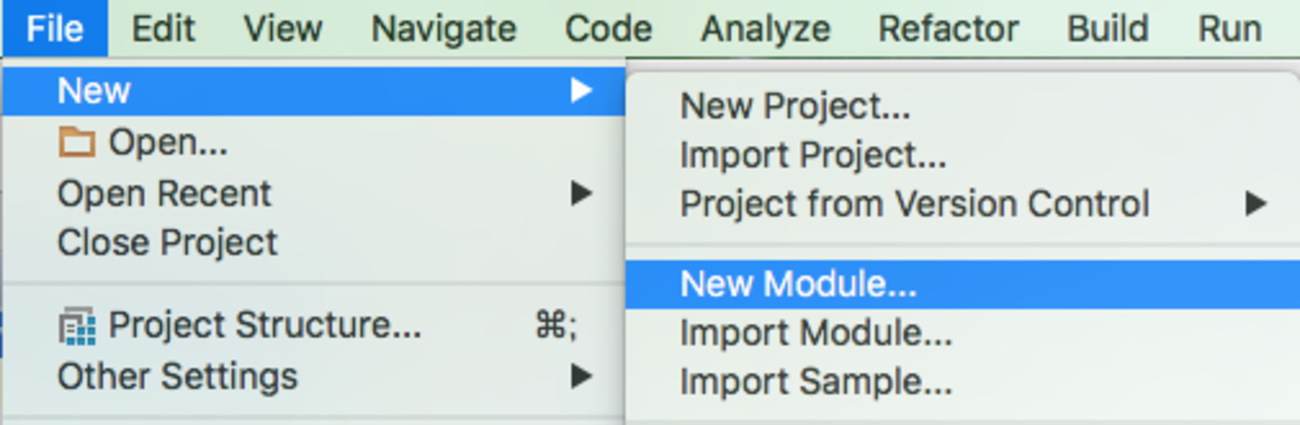Select the New Module... entry

[798, 285]
